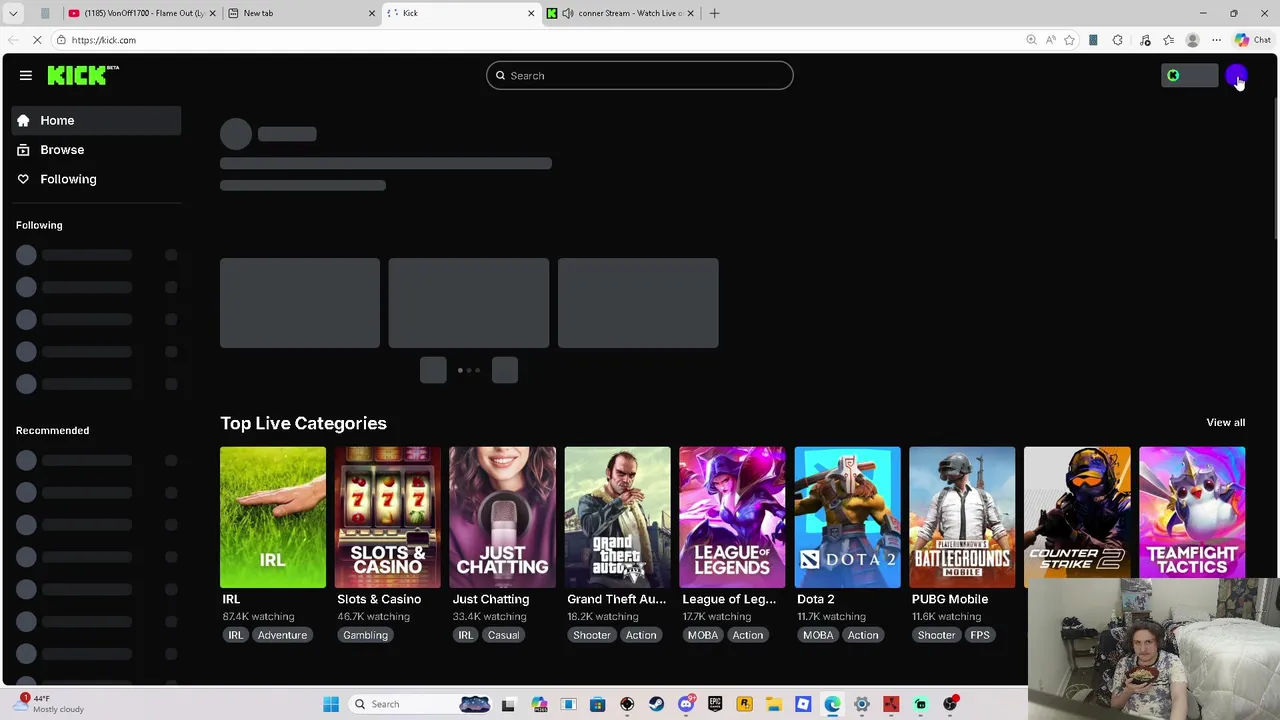Open Roblox from the taskbar
This screenshot has width=1280, height=720.
pyautogui.click(x=803, y=704)
